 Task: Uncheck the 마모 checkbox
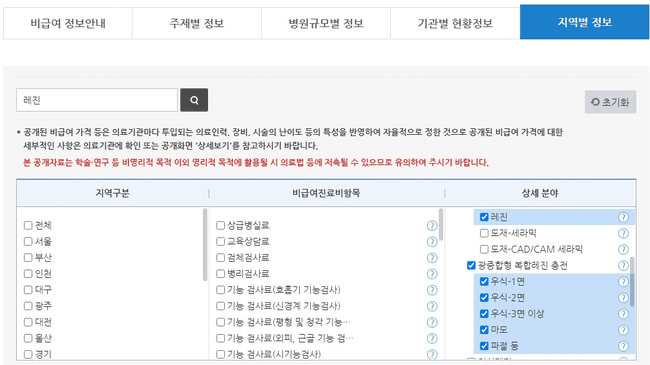click(x=484, y=330)
